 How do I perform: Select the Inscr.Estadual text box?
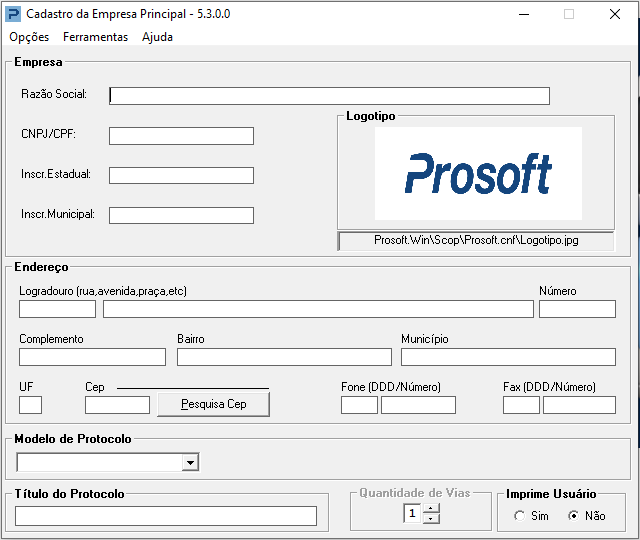pyautogui.click(x=181, y=176)
